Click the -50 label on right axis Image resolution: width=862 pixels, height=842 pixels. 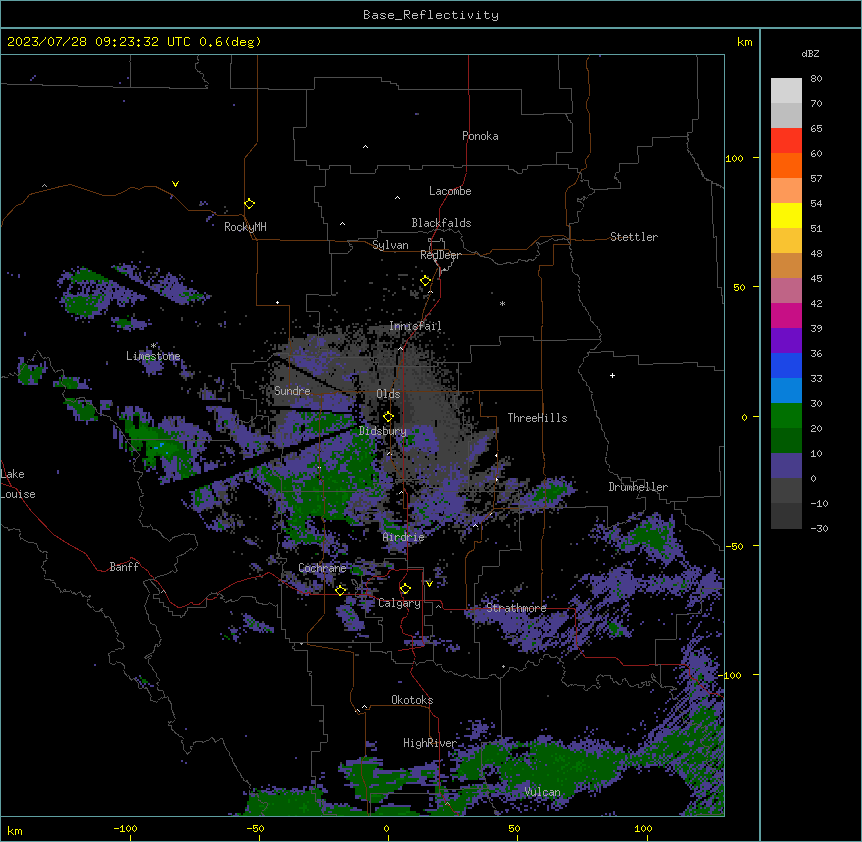(x=734, y=546)
